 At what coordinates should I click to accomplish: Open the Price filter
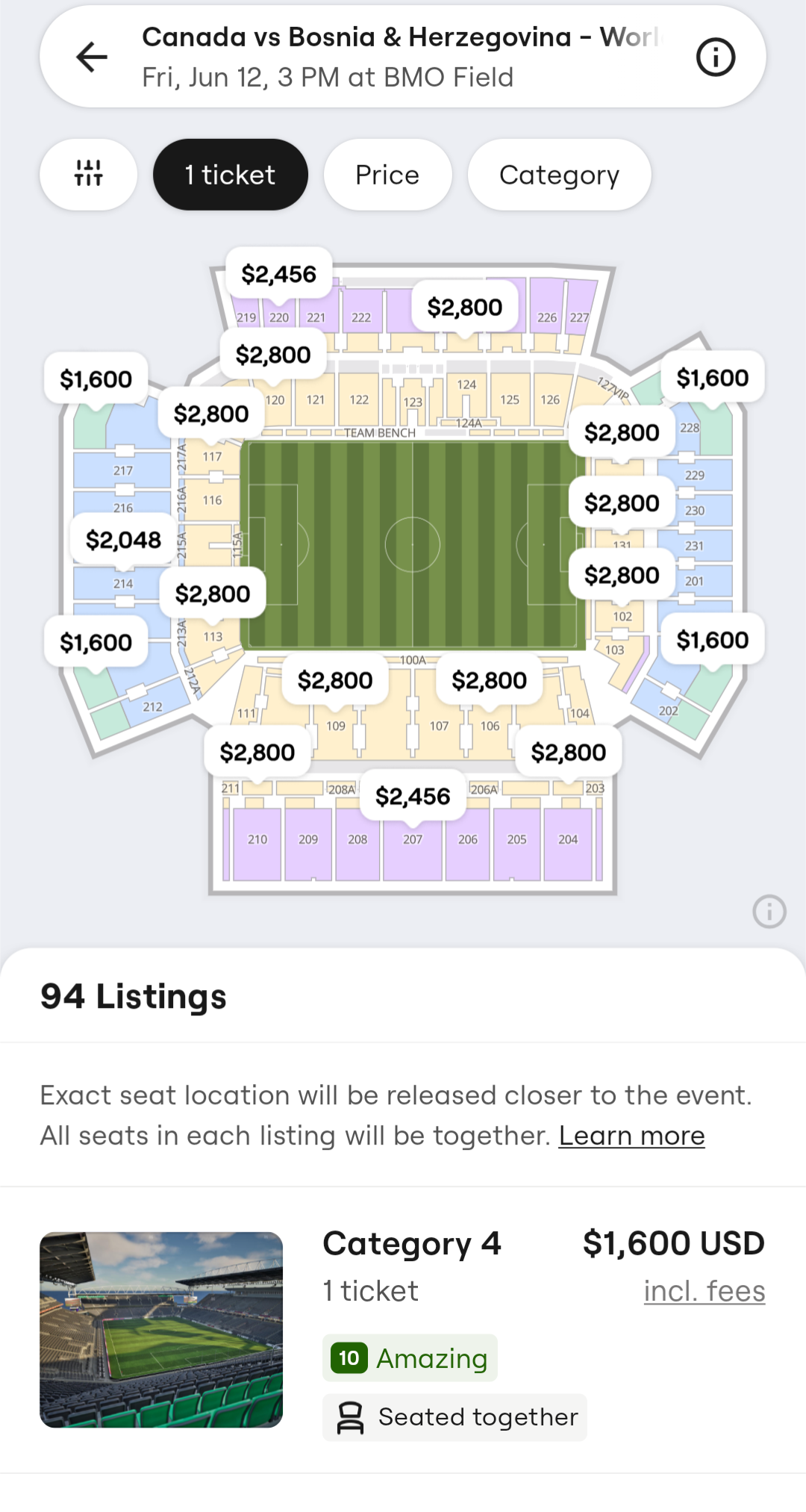pyautogui.click(x=387, y=174)
